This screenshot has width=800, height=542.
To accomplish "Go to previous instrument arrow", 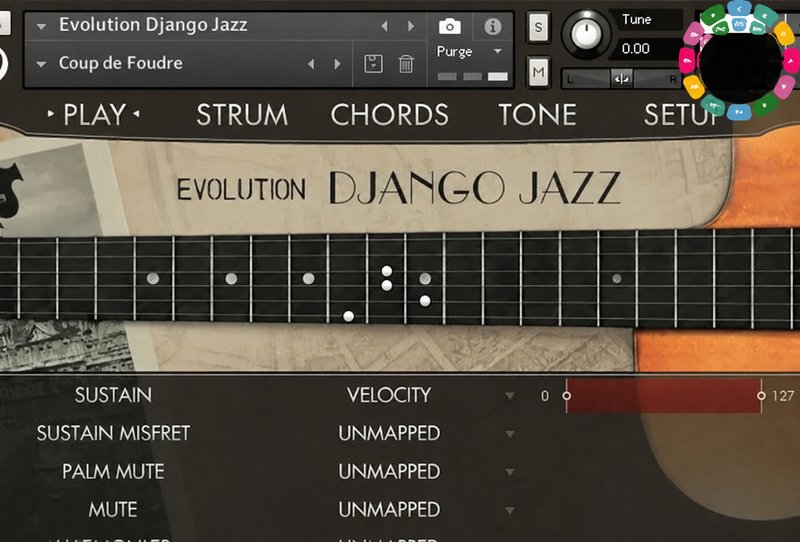I will coord(385,26).
